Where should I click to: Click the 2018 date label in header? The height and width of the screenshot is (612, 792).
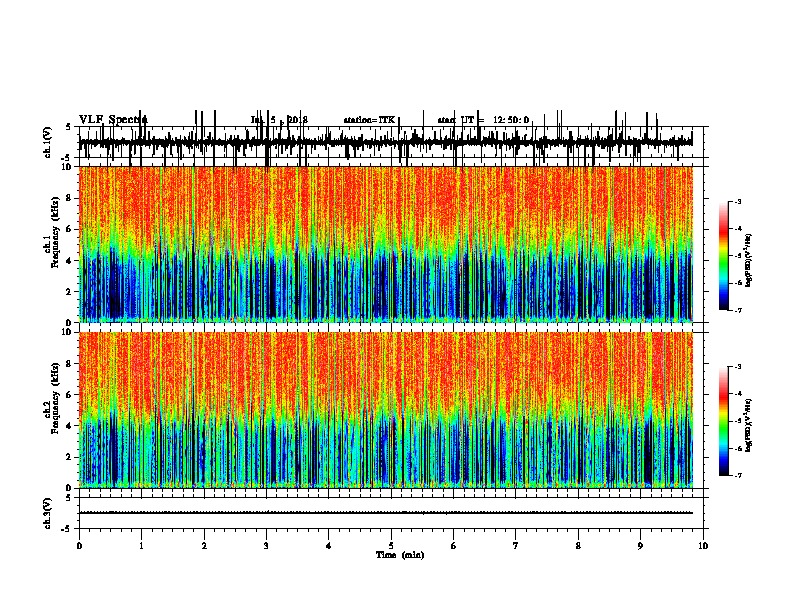click(298, 120)
